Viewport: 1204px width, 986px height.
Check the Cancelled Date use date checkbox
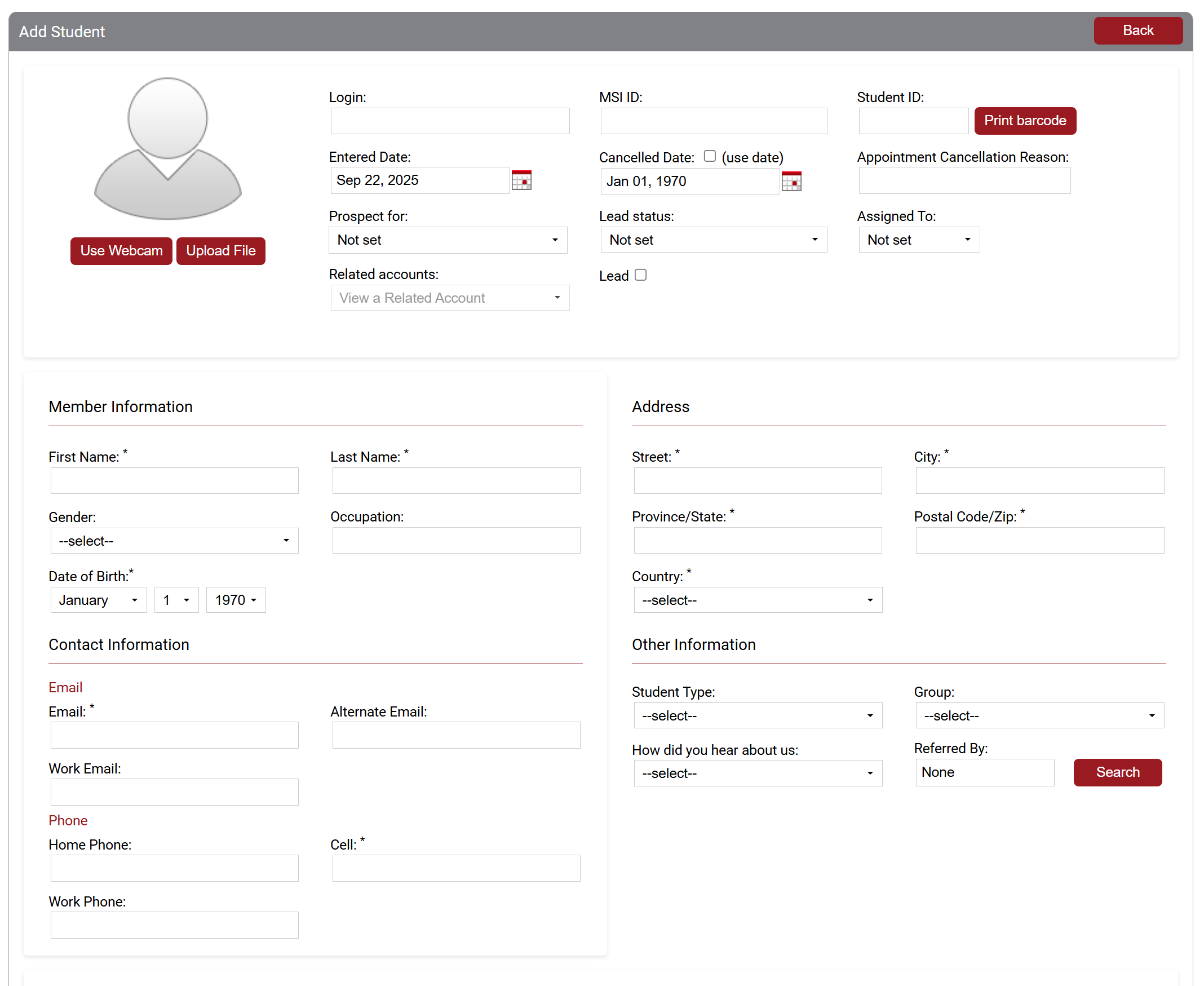tap(709, 156)
